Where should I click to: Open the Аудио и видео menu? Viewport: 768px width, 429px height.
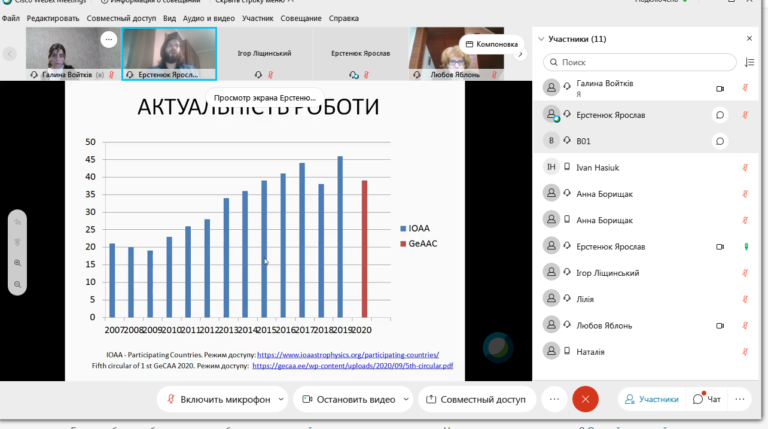209,18
